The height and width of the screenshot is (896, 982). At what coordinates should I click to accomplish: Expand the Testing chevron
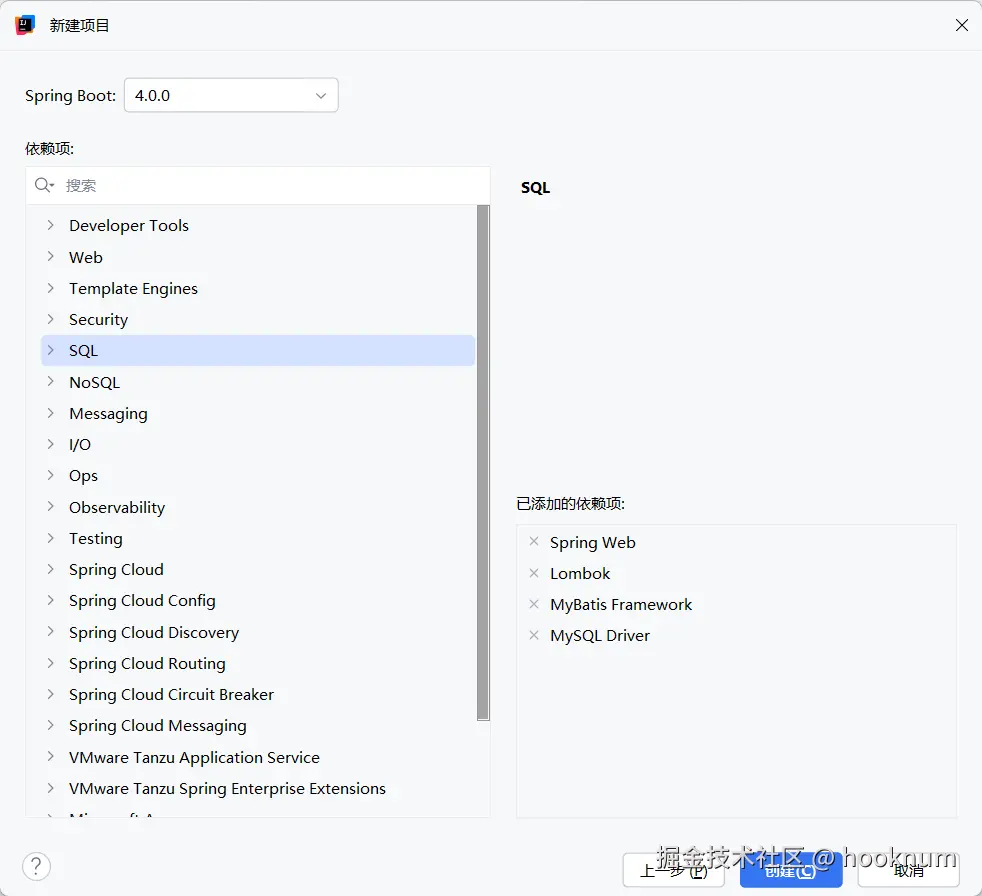coord(51,538)
